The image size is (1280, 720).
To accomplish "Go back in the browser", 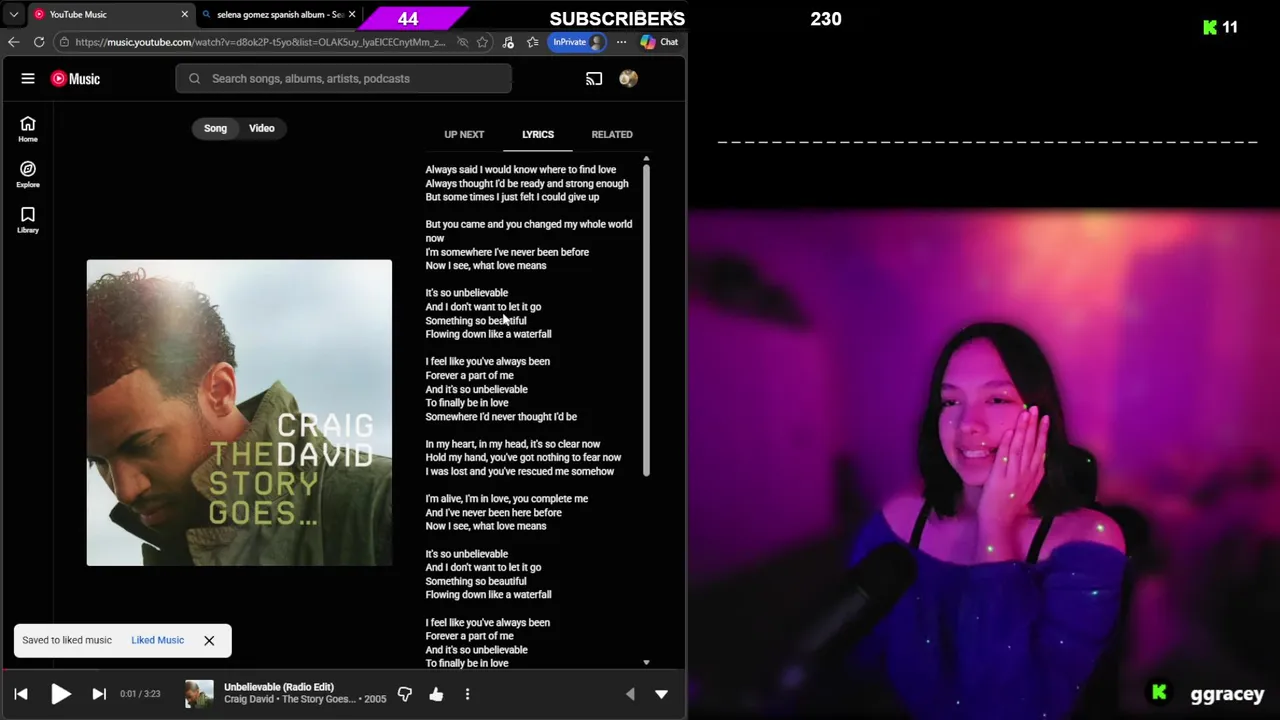I will [x=13, y=42].
